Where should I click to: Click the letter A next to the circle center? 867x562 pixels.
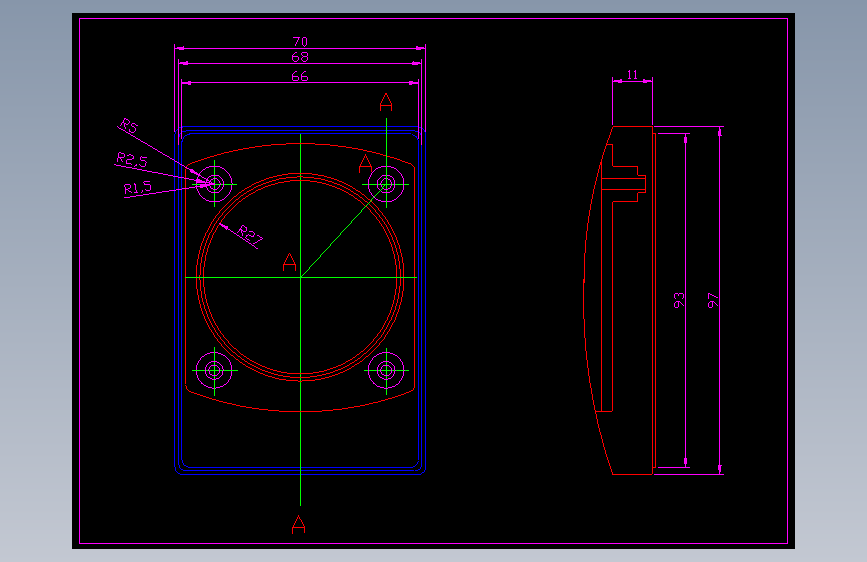[x=289, y=262]
